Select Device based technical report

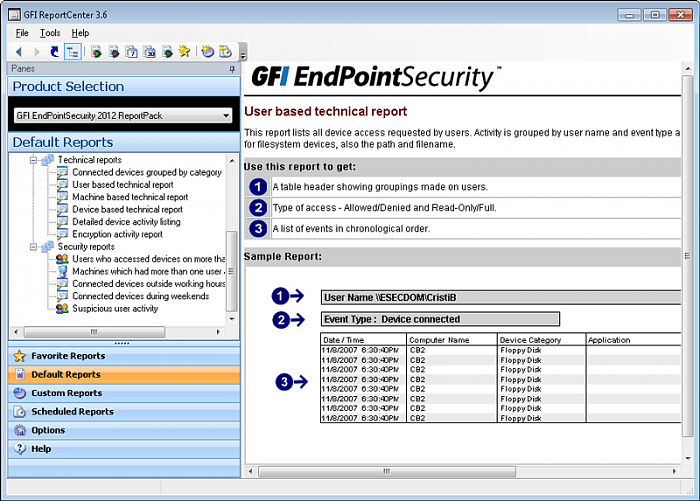point(127,209)
